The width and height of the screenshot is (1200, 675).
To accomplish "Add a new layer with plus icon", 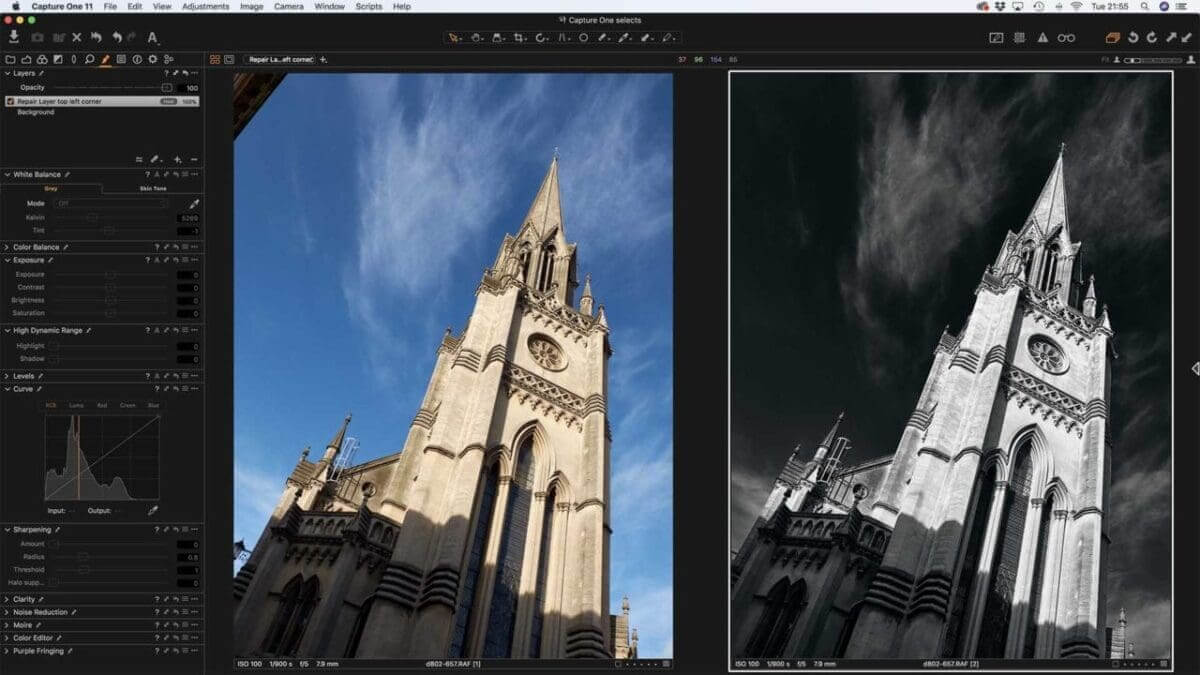I will (177, 159).
